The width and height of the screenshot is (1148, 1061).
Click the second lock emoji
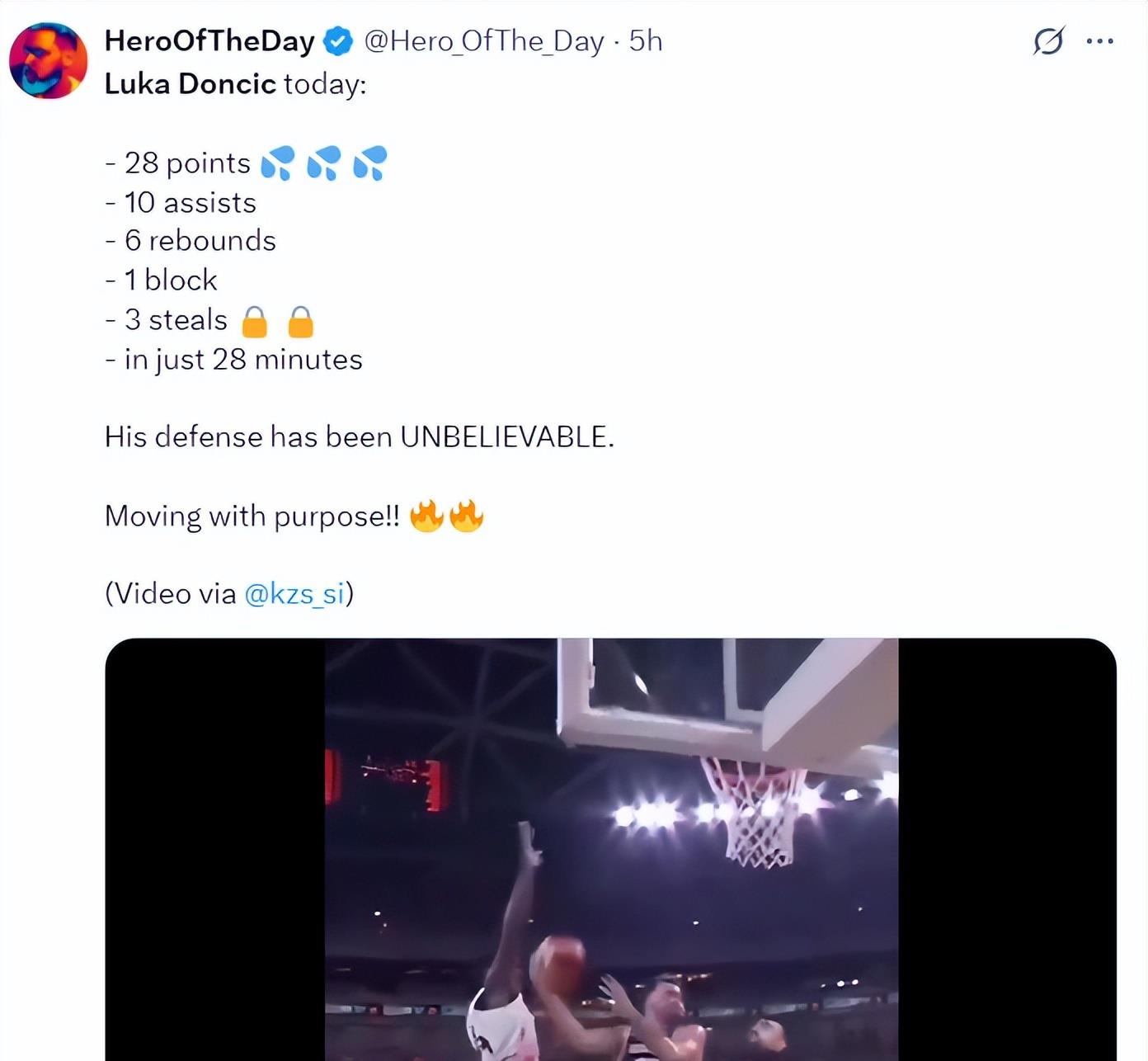(x=301, y=322)
